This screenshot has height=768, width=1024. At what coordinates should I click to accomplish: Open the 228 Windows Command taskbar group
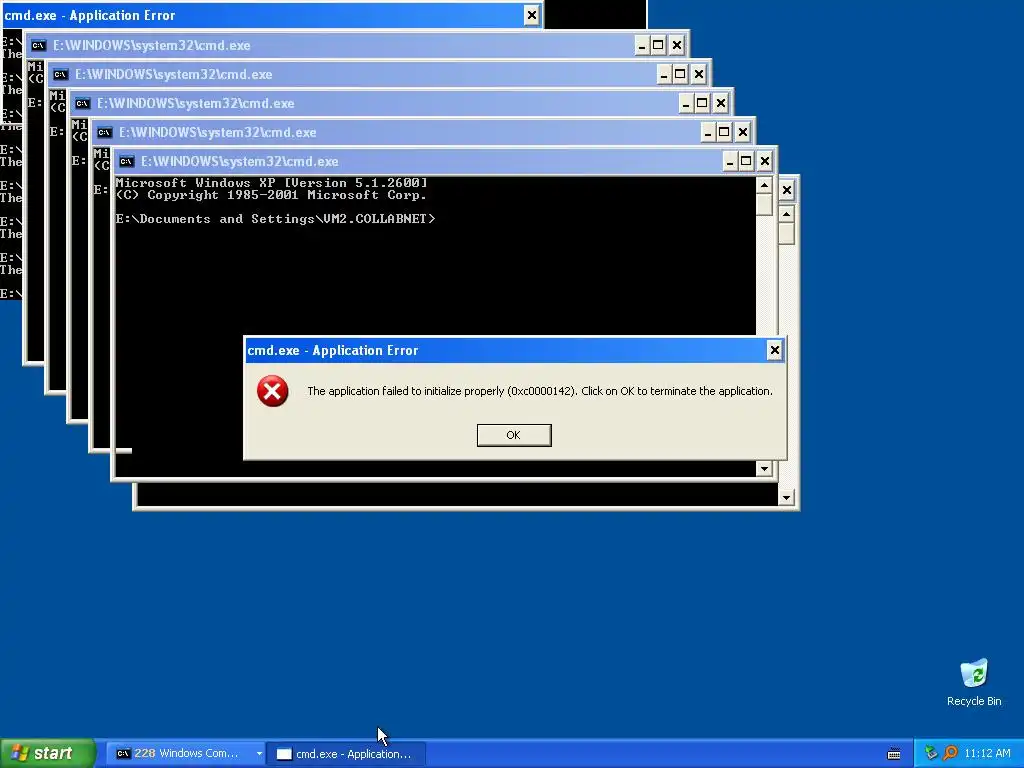coord(187,753)
